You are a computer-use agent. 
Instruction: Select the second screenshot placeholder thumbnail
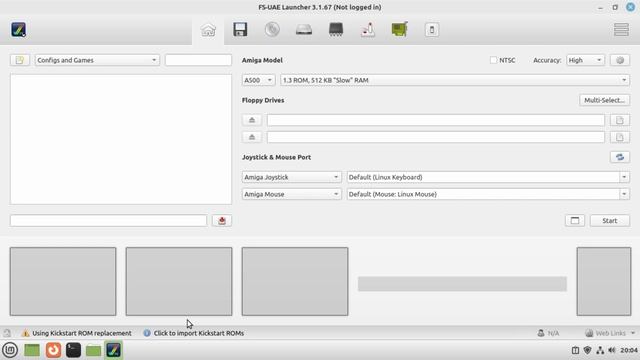pyautogui.click(x=179, y=281)
